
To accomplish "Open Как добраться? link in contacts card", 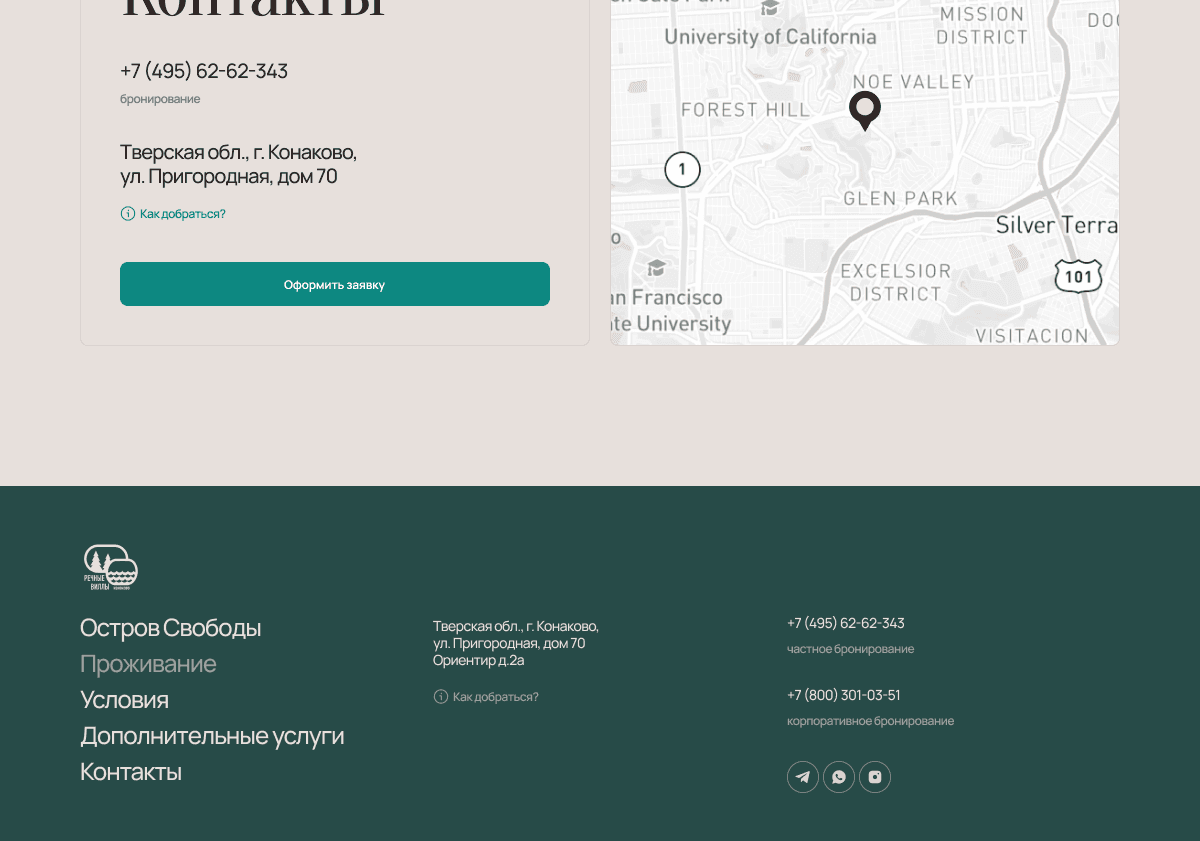I will pos(182,213).
